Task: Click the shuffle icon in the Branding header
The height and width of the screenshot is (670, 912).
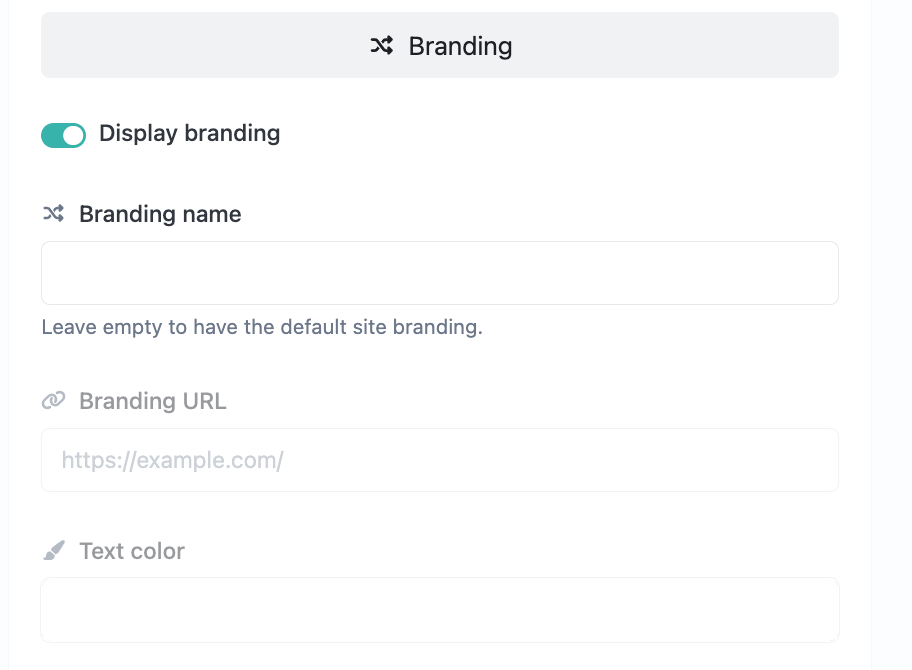Action: point(381,45)
